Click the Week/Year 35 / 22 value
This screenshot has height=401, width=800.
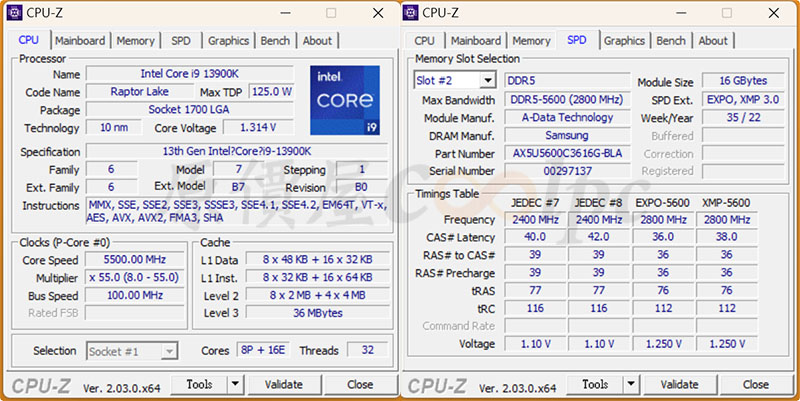(x=743, y=118)
